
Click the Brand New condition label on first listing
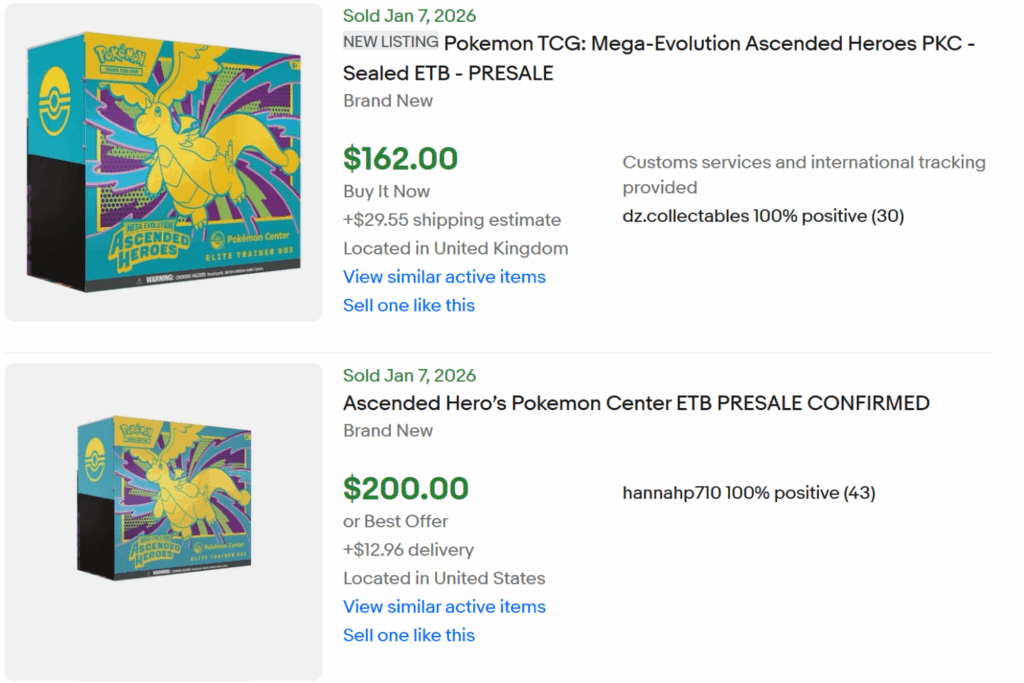388,100
